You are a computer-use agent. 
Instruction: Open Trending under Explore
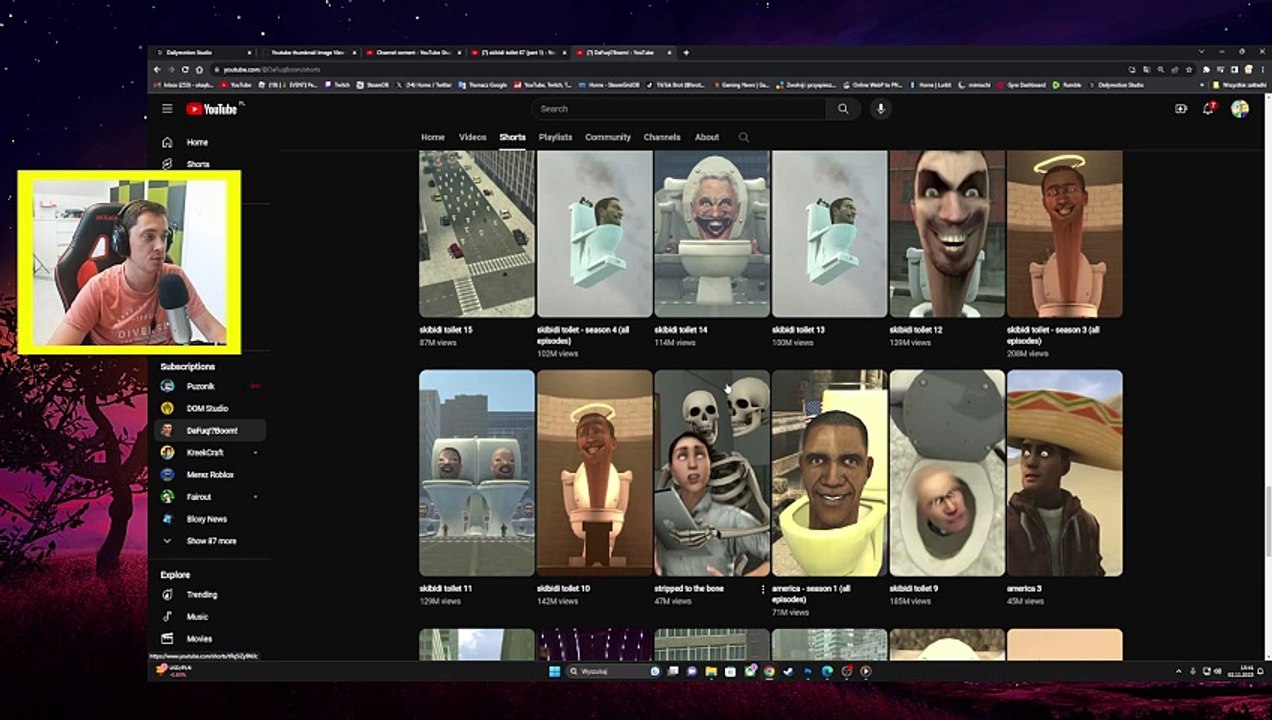point(201,594)
